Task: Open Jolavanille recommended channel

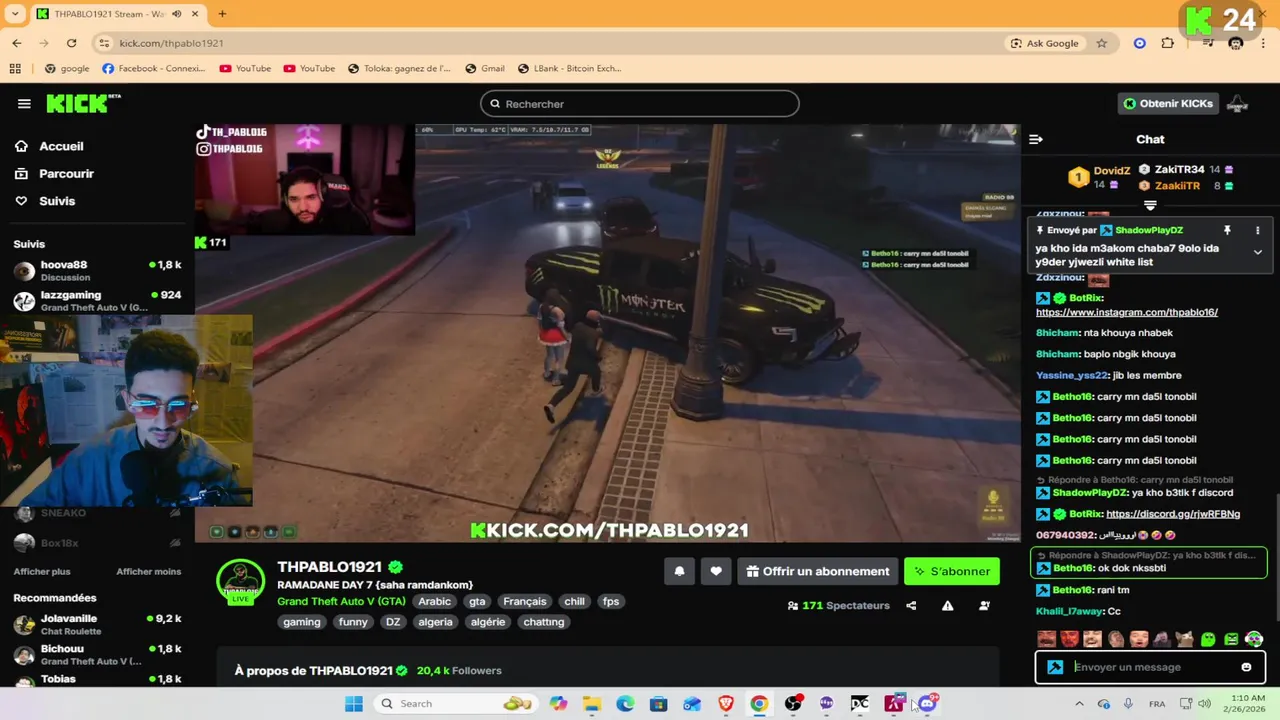Action: tap(97, 625)
